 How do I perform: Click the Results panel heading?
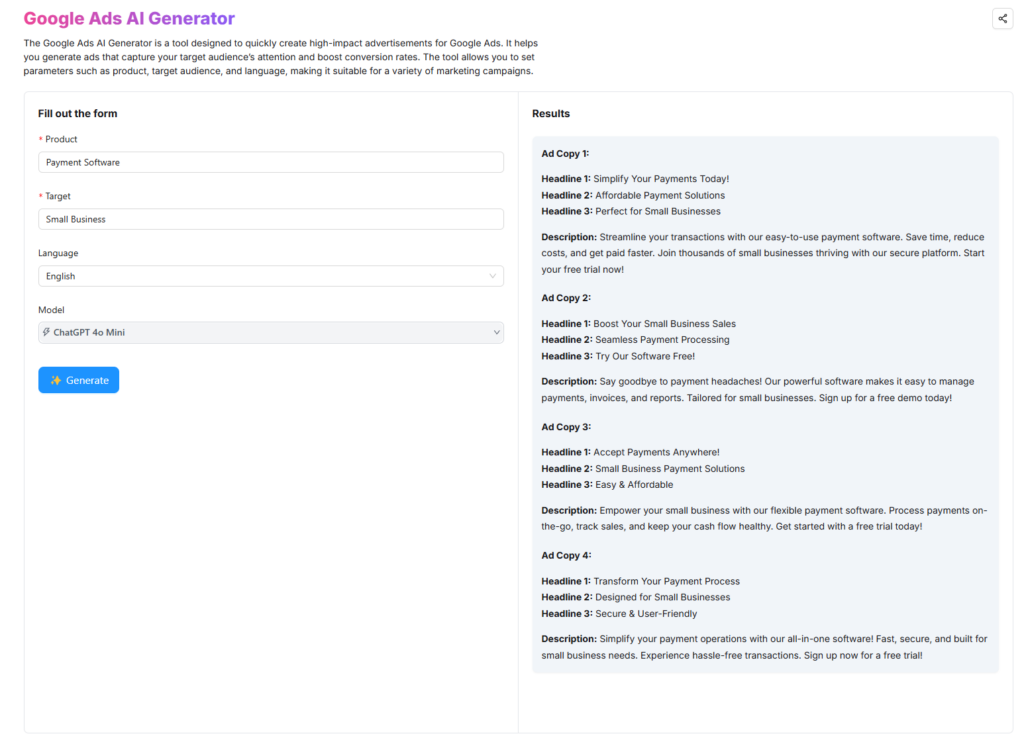tap(551, 114)
